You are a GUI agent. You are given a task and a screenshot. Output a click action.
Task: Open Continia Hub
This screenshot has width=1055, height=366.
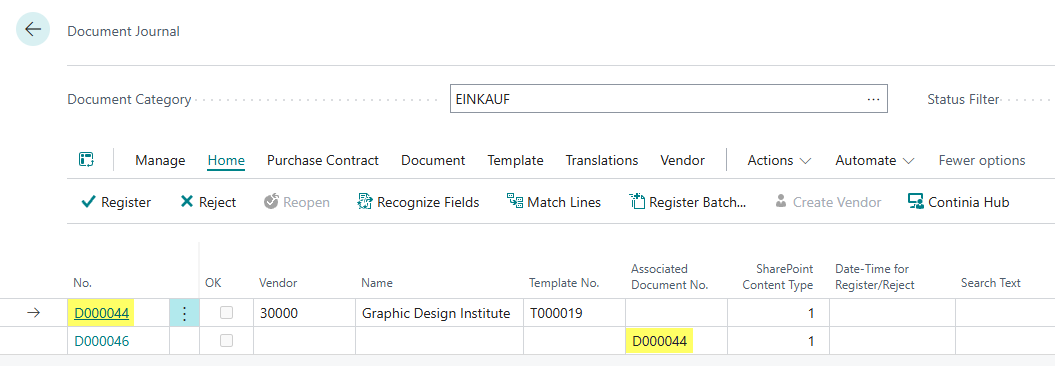[x=958, y=202]
